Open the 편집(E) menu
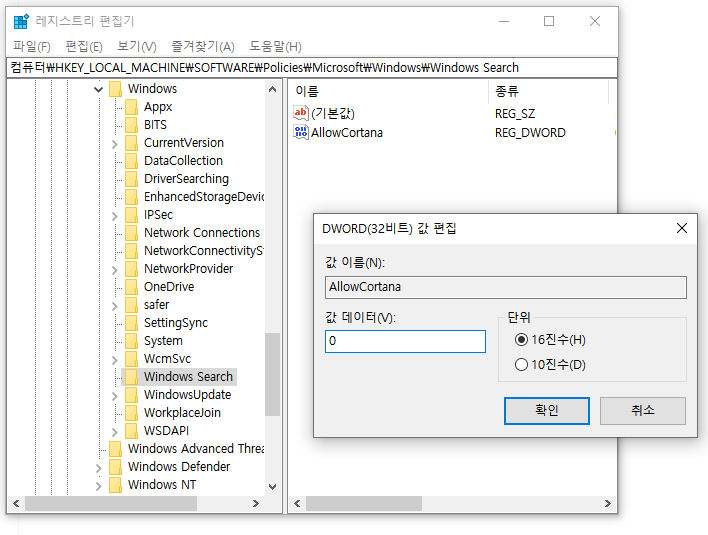Image resolution: width=708 pixels, height=535 pixels. coord(84,47)
